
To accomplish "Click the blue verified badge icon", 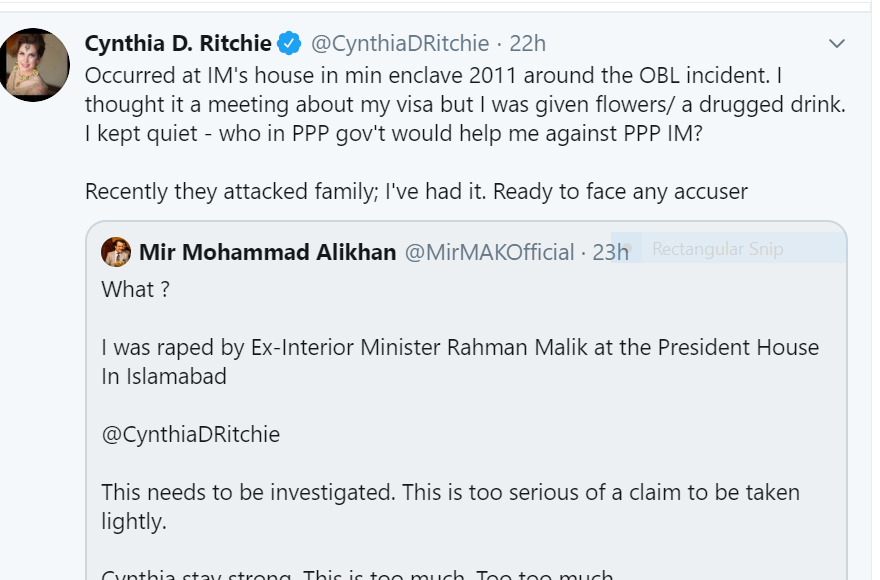I will tap(290, 43).
